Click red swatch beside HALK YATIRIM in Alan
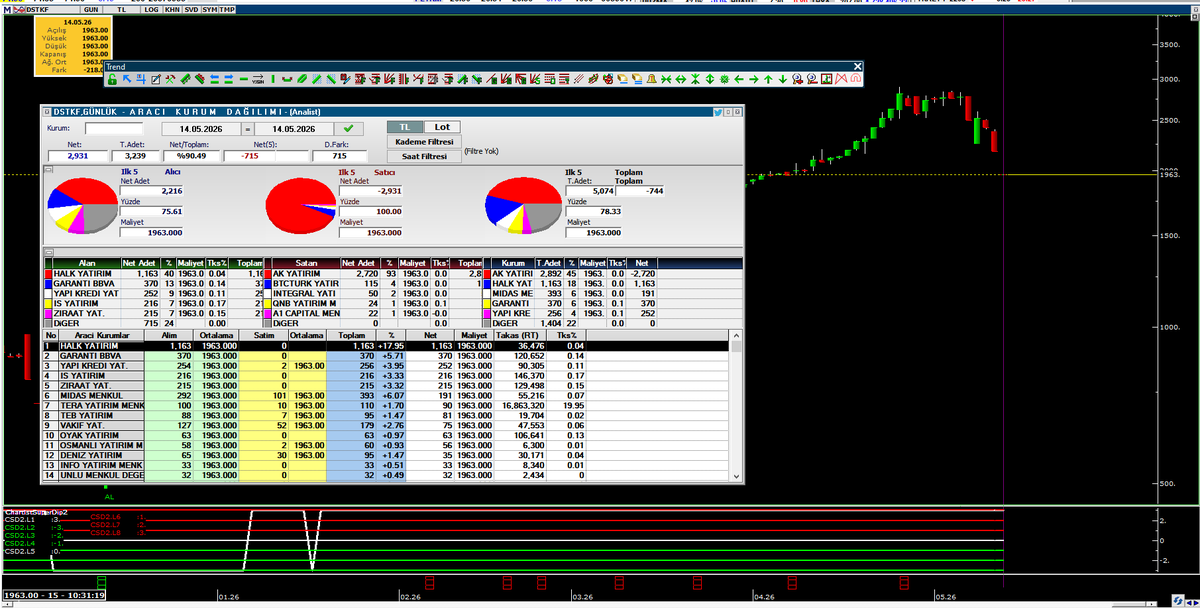This screenshot has height=608, width=1200. click(47, 273)
